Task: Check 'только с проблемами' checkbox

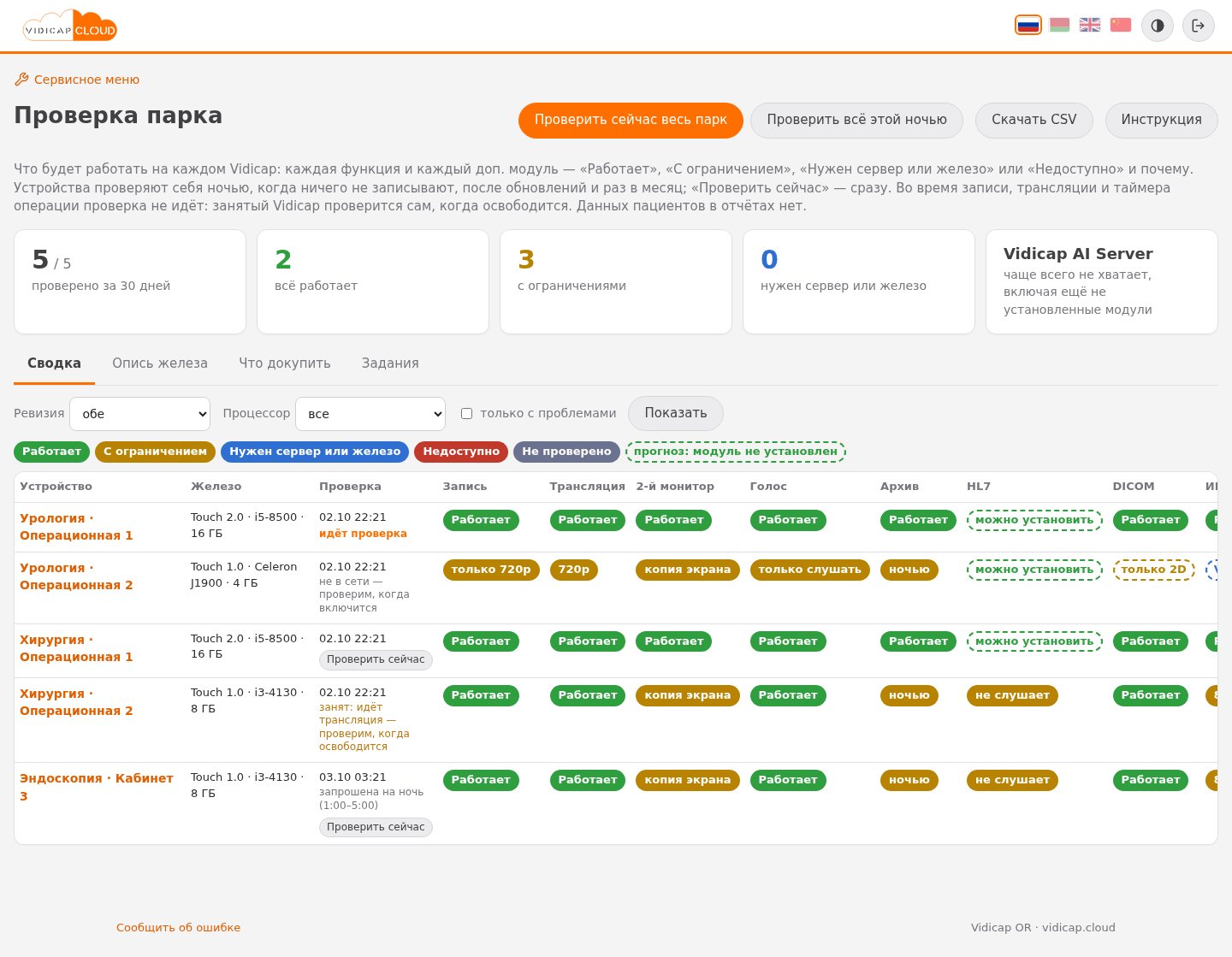Action: [466, 413]
